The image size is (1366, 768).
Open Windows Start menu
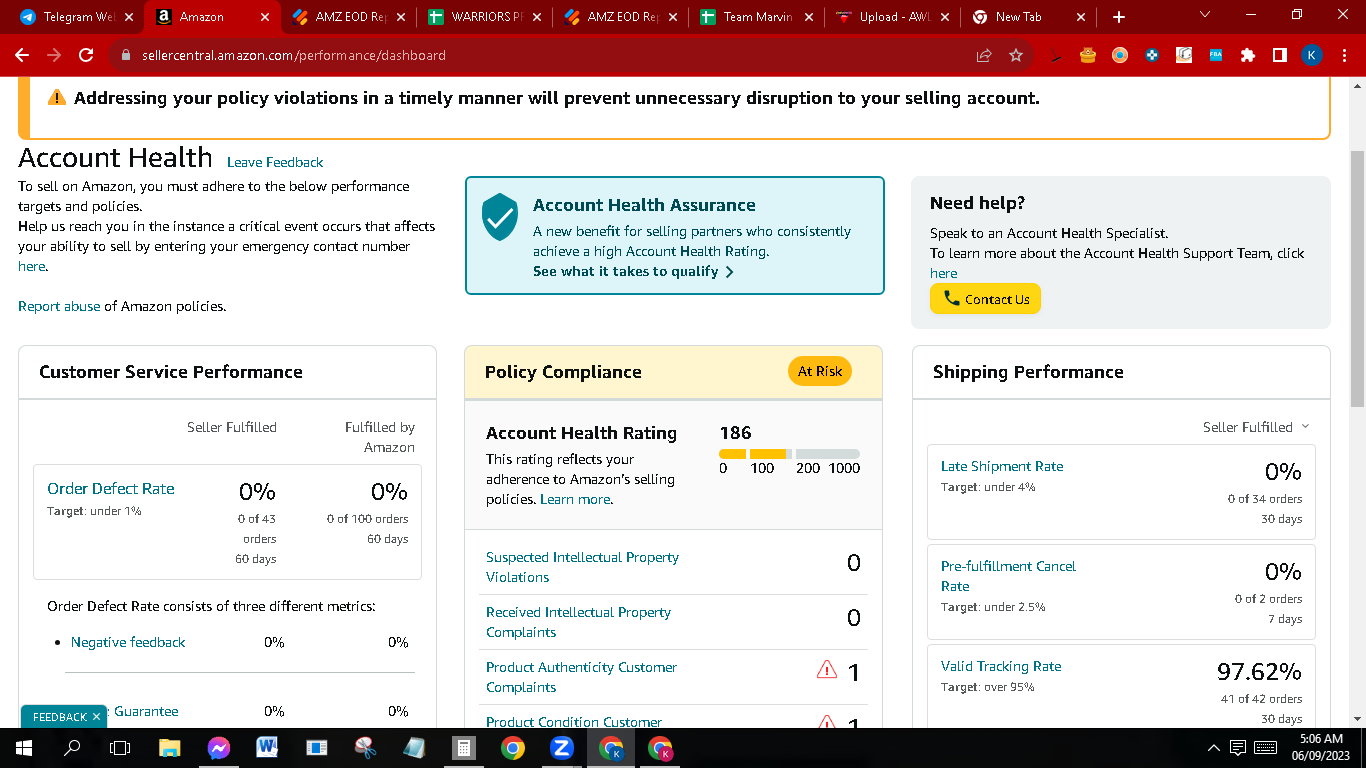[x=24, y=748]
